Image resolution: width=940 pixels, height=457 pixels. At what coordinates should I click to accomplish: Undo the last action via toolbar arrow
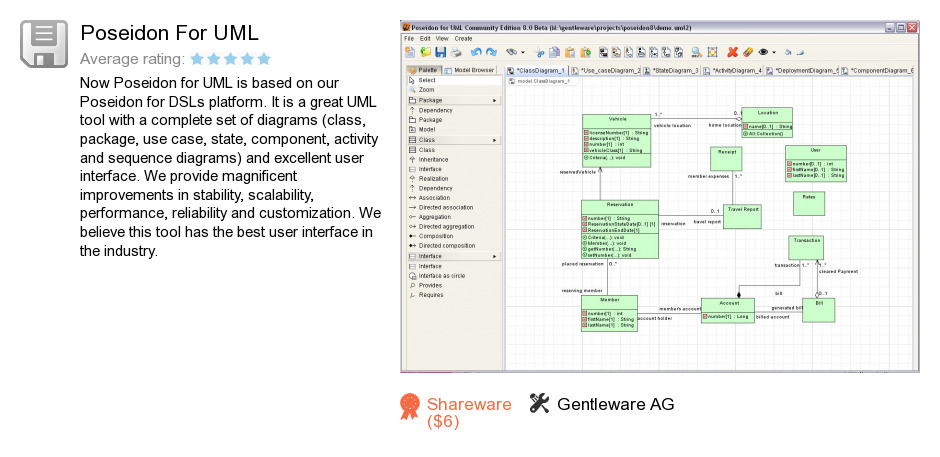point(476,52)
